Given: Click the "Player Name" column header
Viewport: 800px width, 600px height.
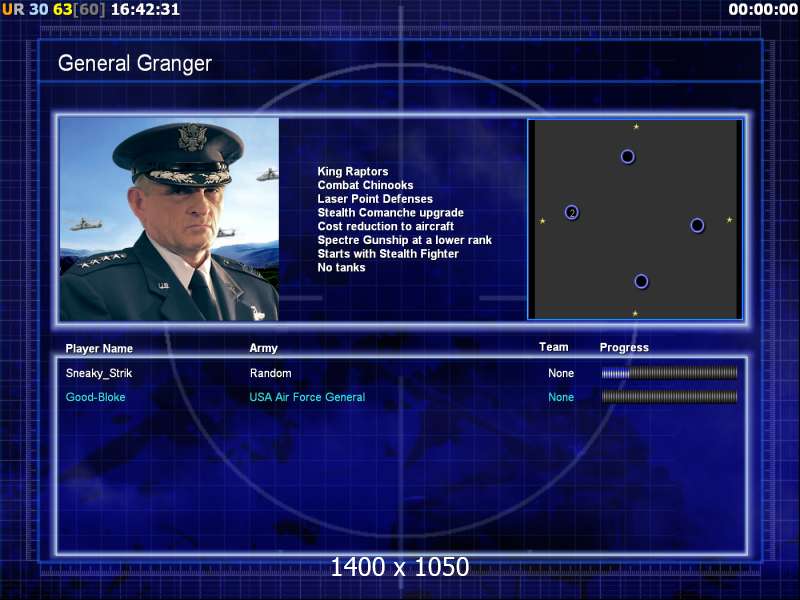Looking at the screenshot, I should [99, 348].
